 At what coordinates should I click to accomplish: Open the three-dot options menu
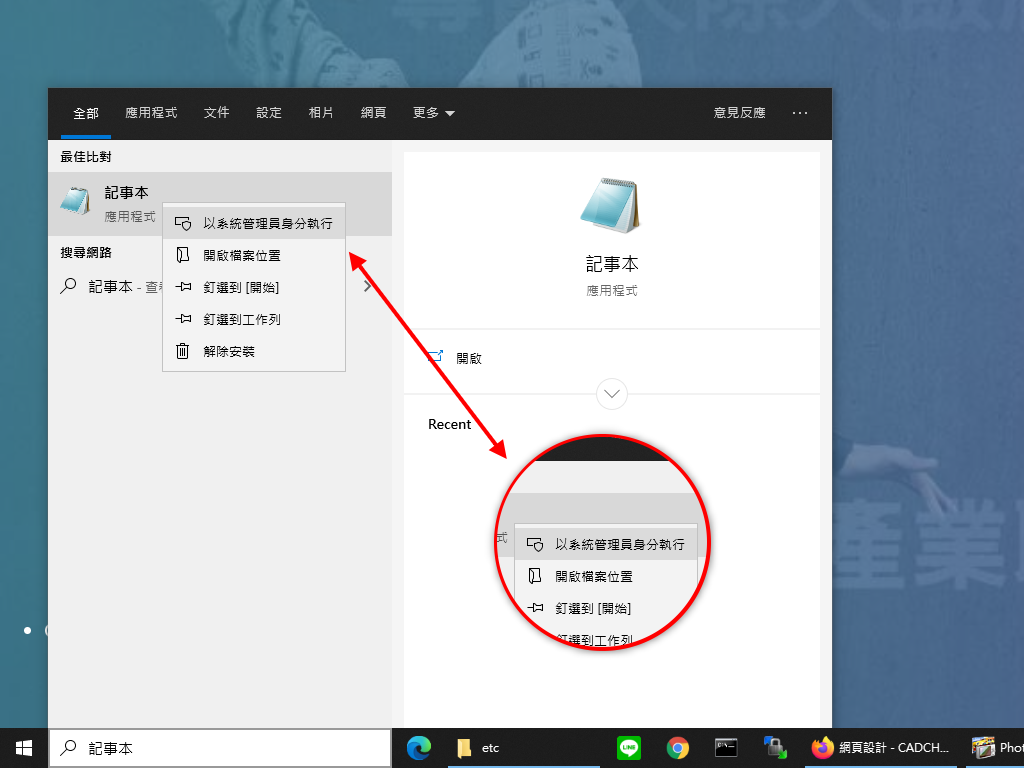[x=800, y=113]
